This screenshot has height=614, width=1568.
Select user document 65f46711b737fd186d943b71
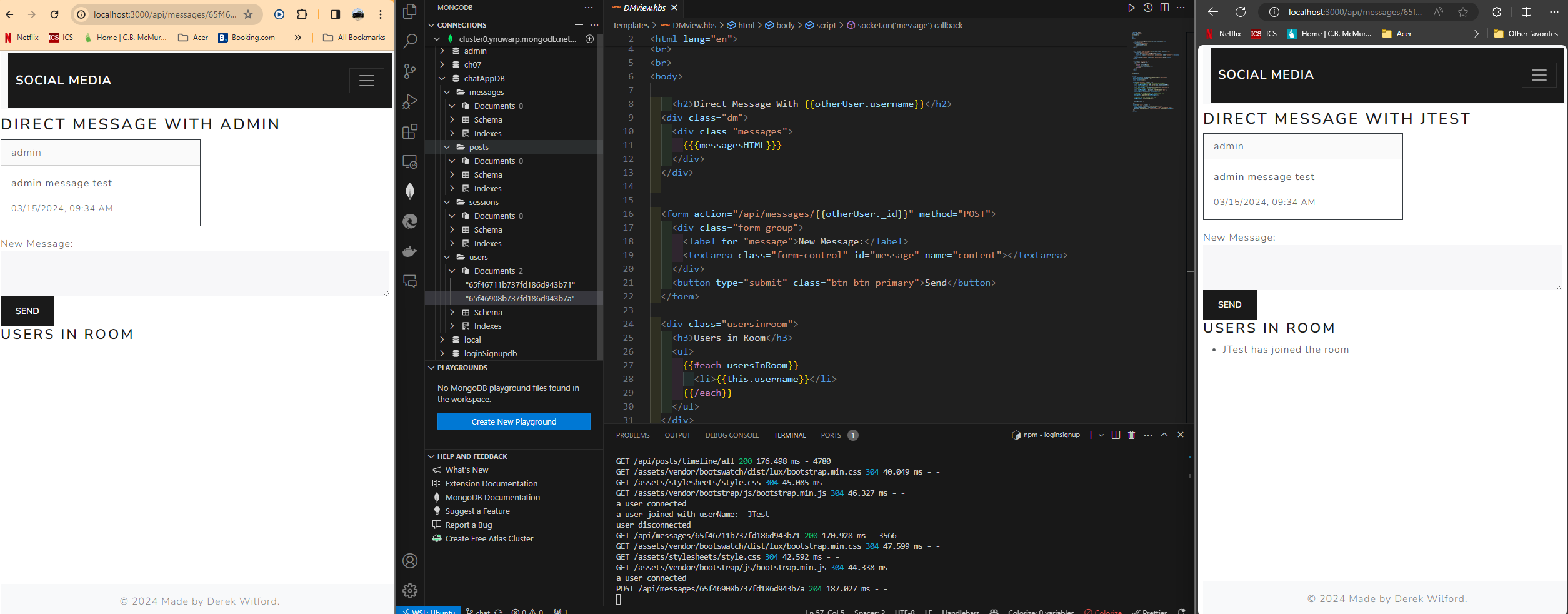[x=520, y=284]
